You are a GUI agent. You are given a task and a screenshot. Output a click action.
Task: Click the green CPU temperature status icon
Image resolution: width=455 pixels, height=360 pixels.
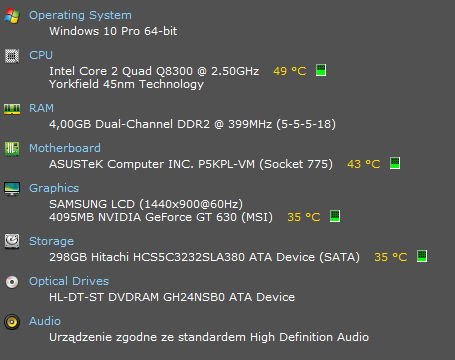coord(321,70)
